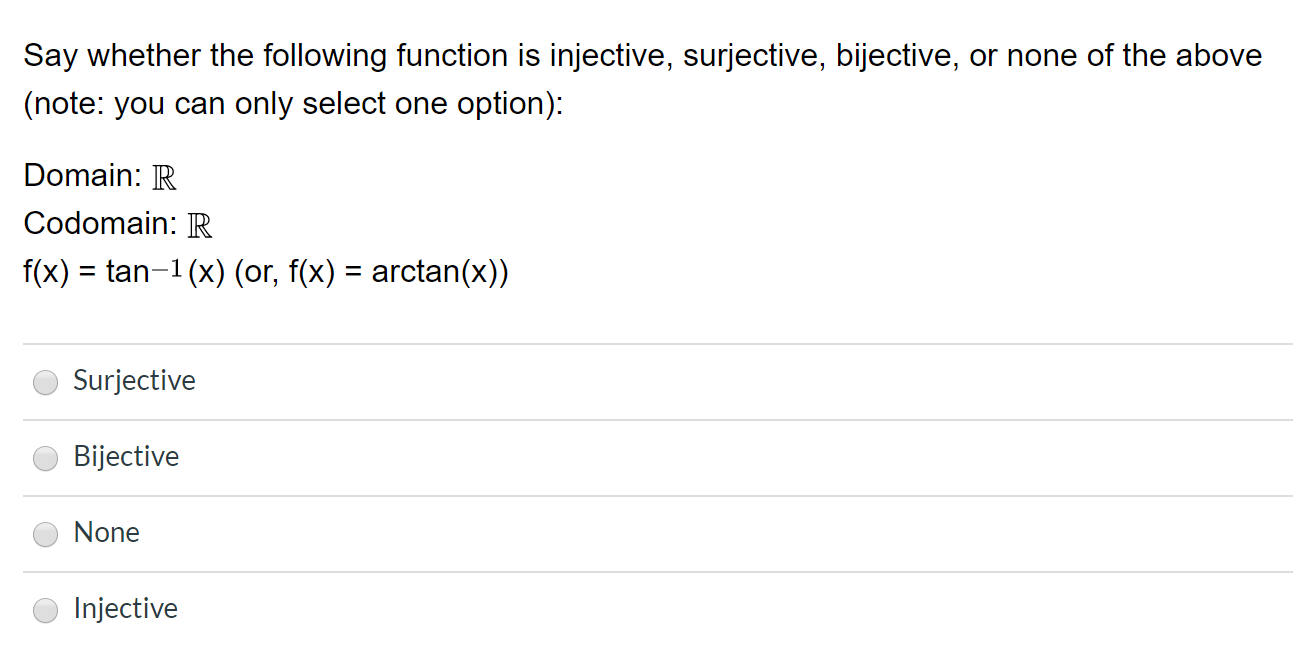Select the Surjective radio button
The height and width of the screenshot is (668, 1316).
[x=45, y=382]
